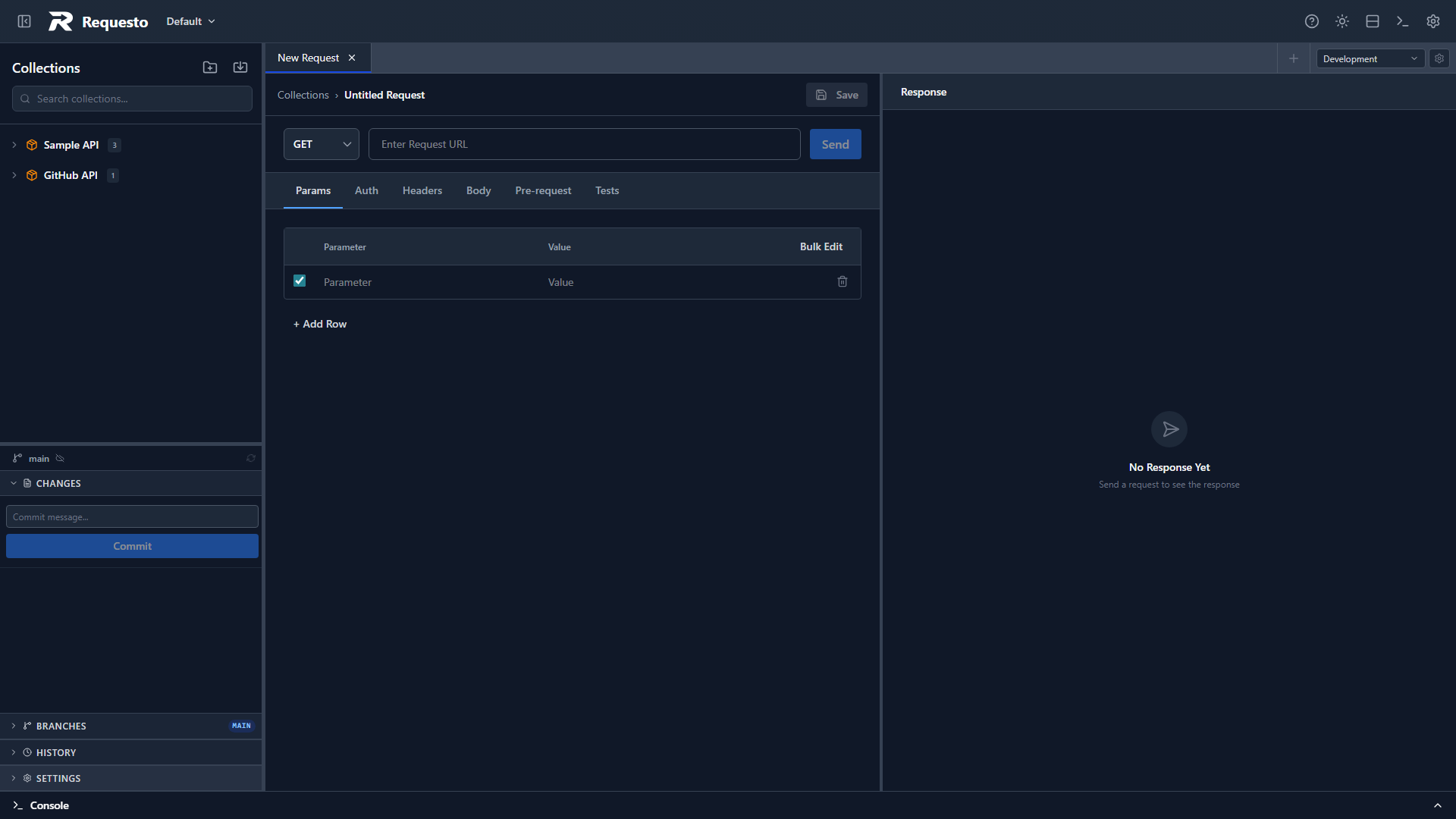1456x819 pixels.
Task: Delete the parameter row trash icon
Action: [x=843, y=281]
